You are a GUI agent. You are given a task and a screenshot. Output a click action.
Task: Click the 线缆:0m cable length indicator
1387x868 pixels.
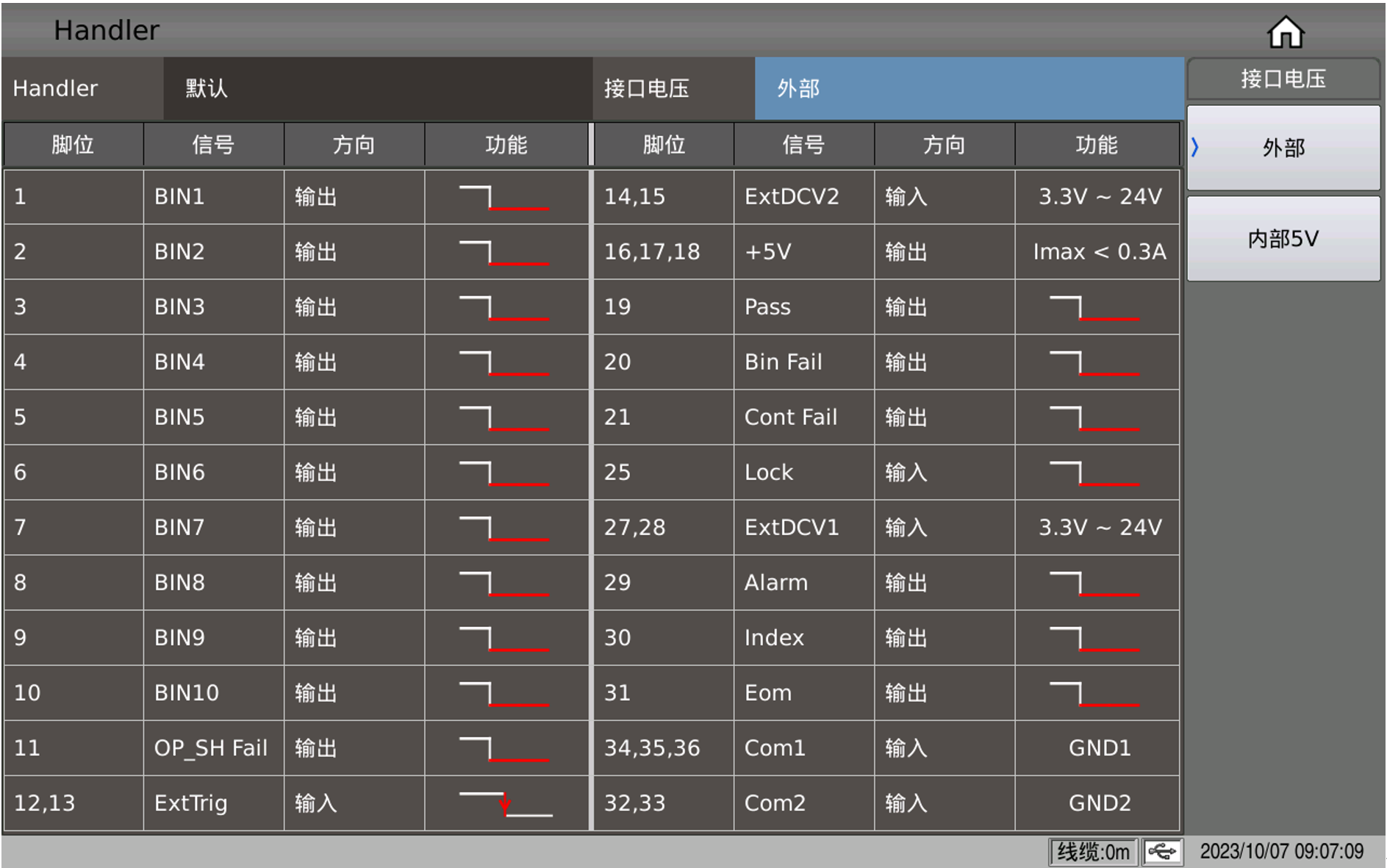coord(1093,852)
